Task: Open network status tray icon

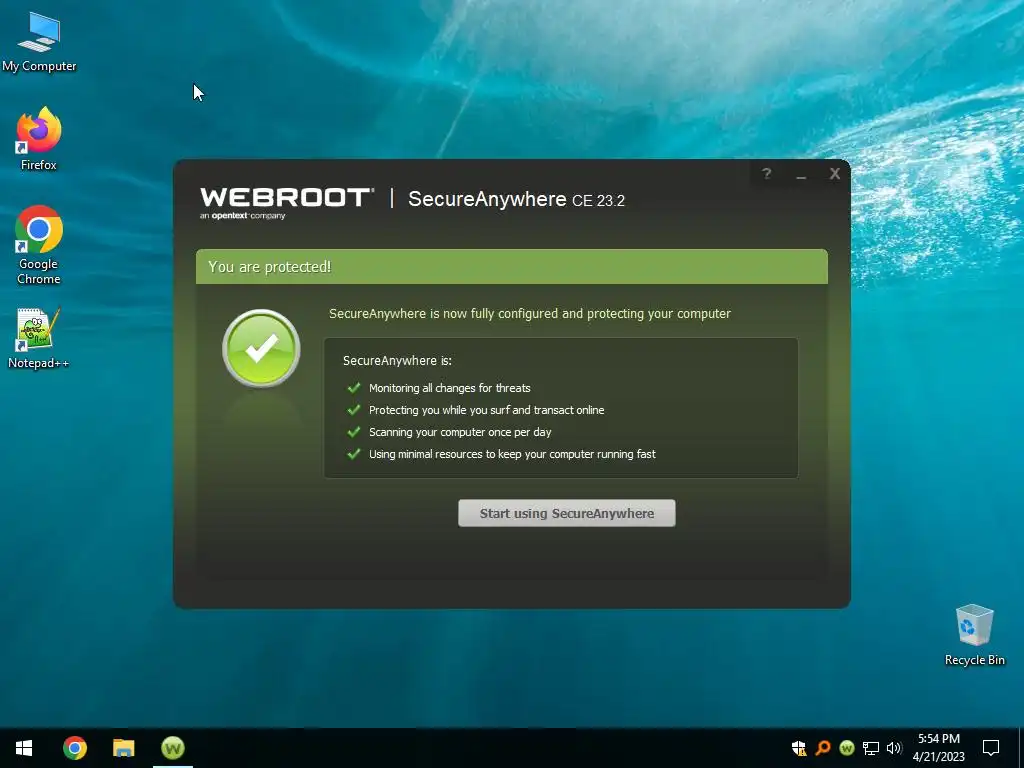Action: [x=871, y=748]
